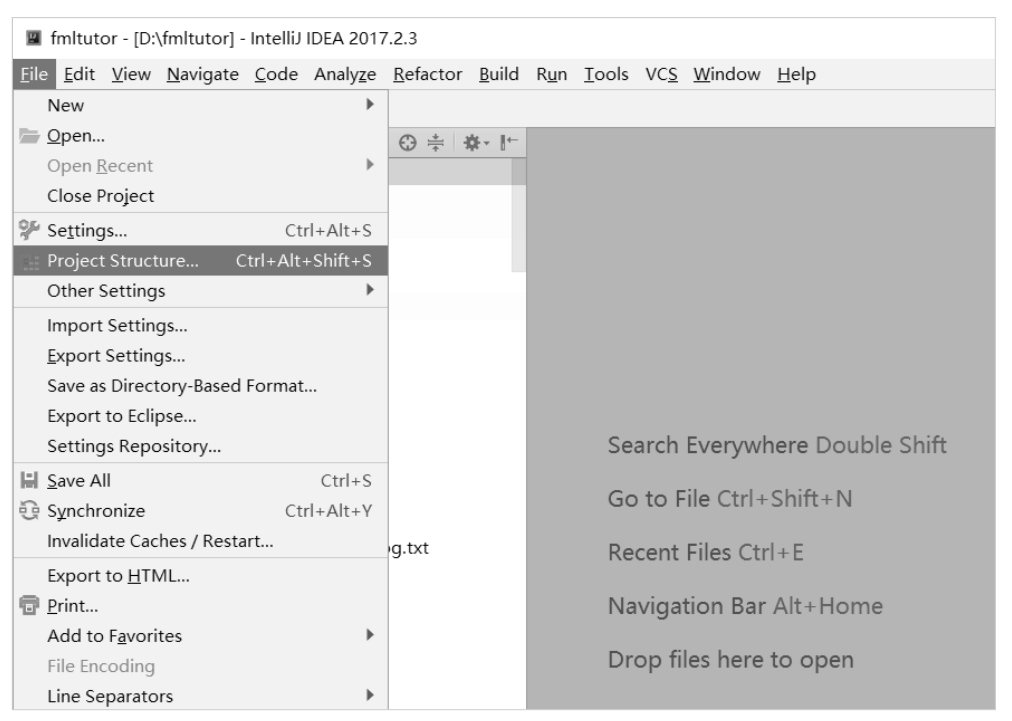Click Export to Eclipse menu item
Image resolution: width=1012 pixels, height=721 pixels.
click(x=122, y=416)
